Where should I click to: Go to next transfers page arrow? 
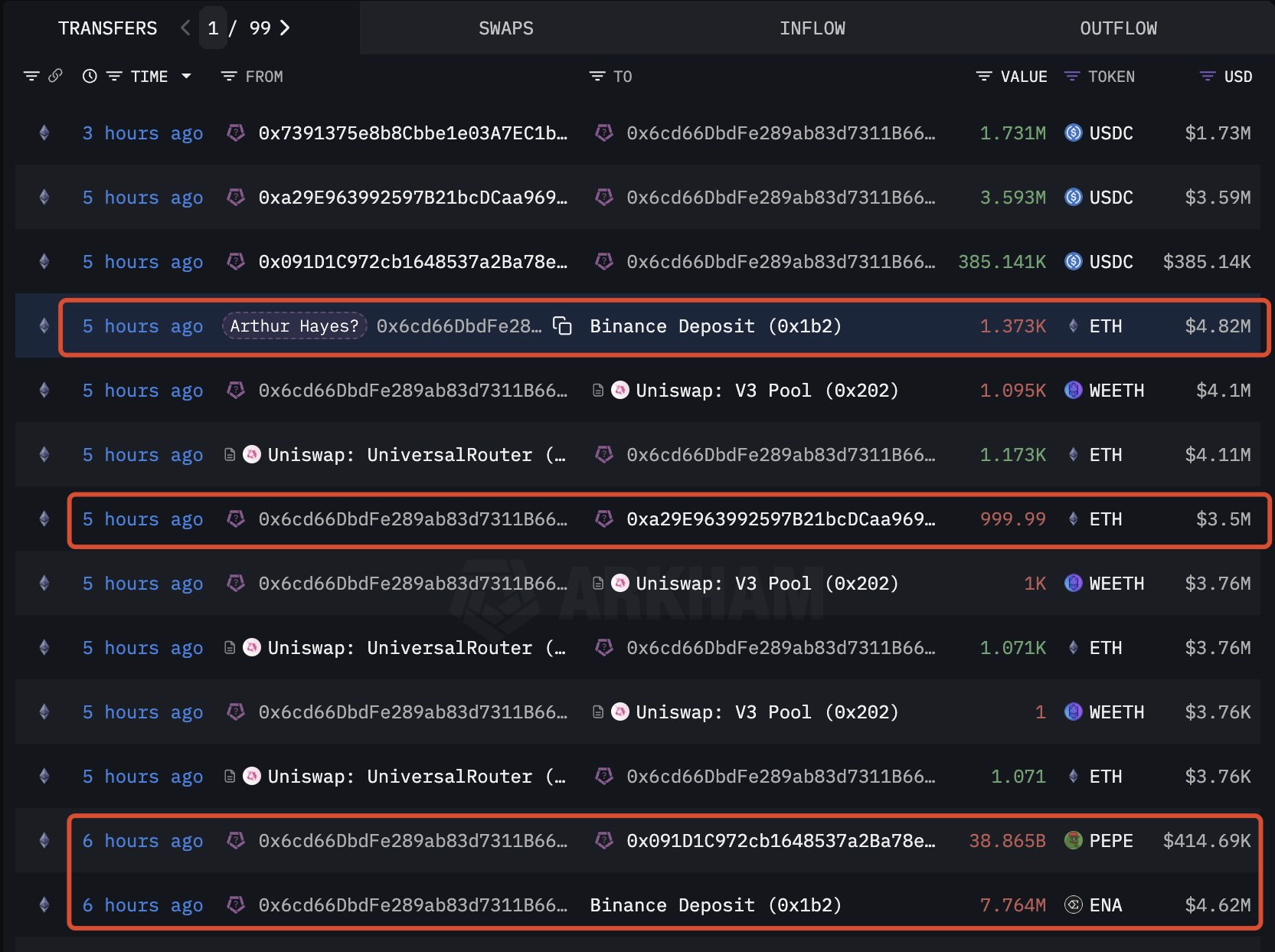click(285, 28)
